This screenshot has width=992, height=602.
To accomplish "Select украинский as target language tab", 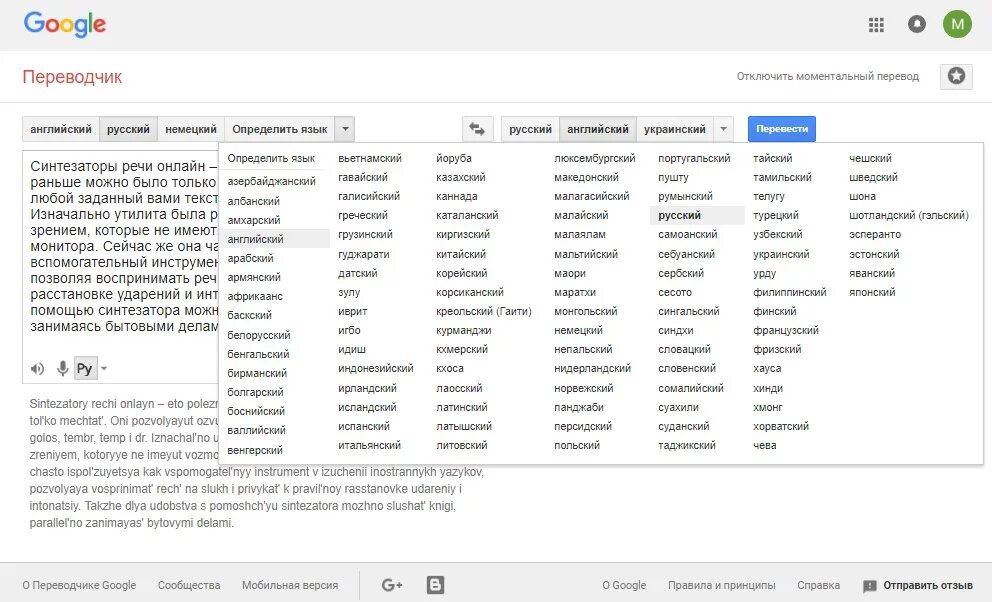I will (675, 129).
